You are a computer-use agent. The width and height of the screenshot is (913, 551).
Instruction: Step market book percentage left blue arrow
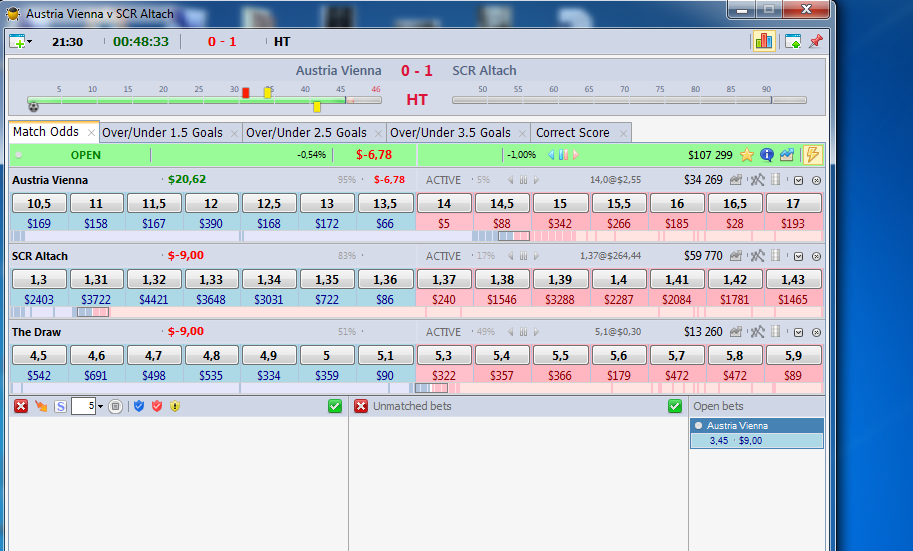pyautogui.click(x=551, y=155)
